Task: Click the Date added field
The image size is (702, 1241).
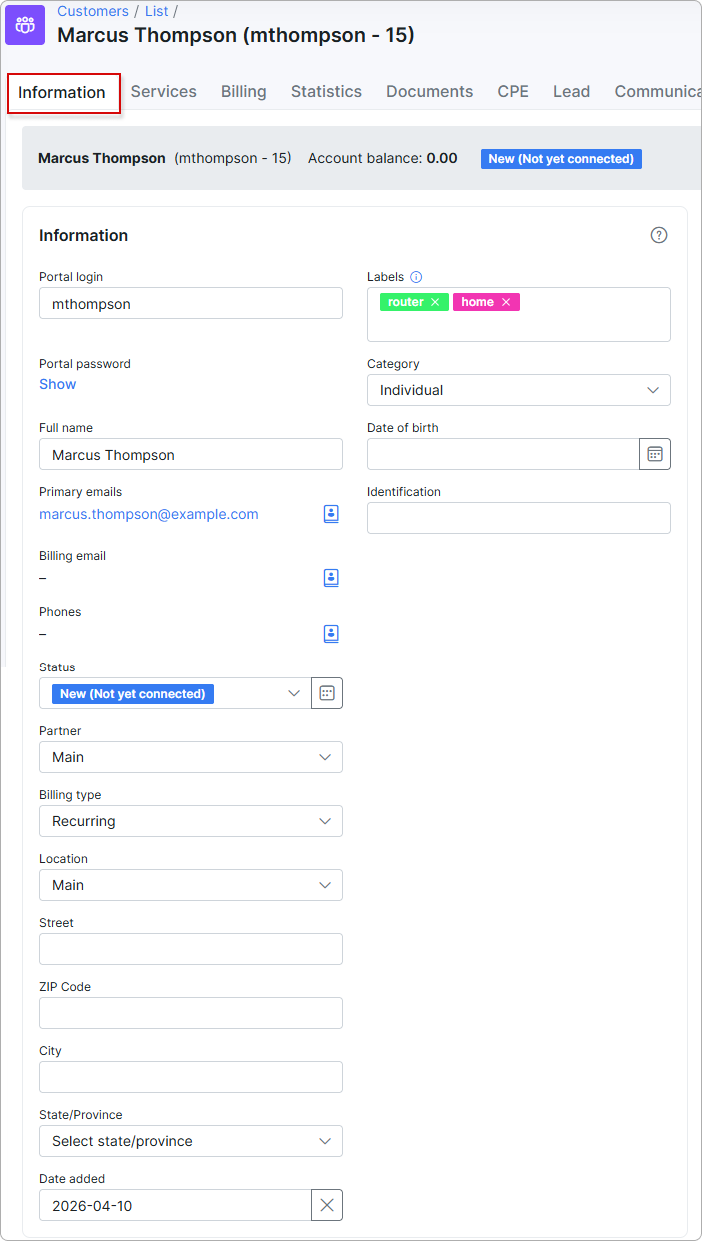Action: [x=175, y=1205]
